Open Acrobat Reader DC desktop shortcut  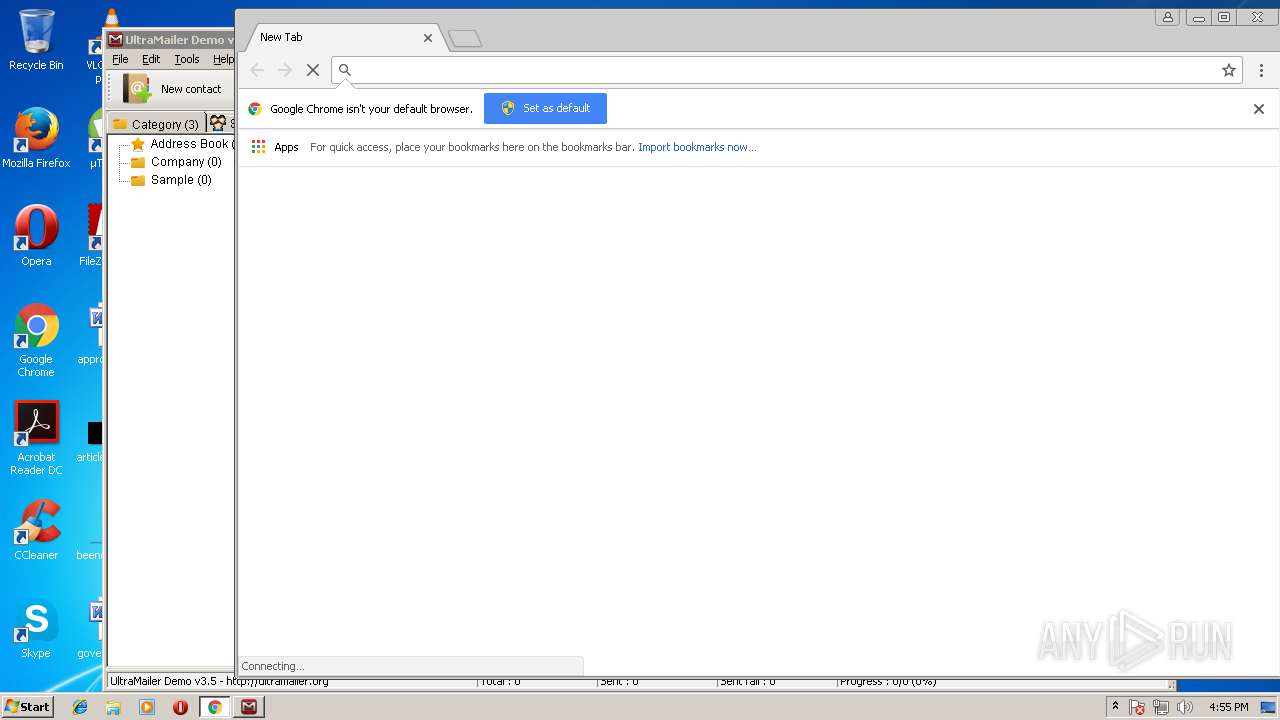point(36,438)
